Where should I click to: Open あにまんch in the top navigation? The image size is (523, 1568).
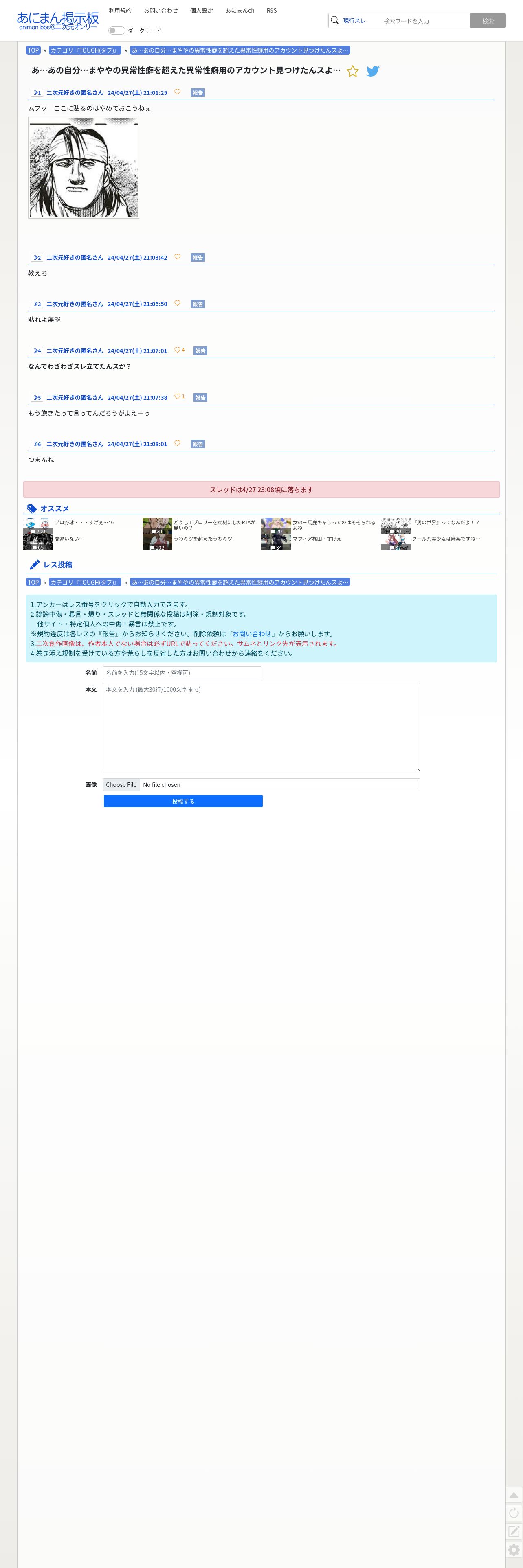pyautogui.click(x=240, y=10)
